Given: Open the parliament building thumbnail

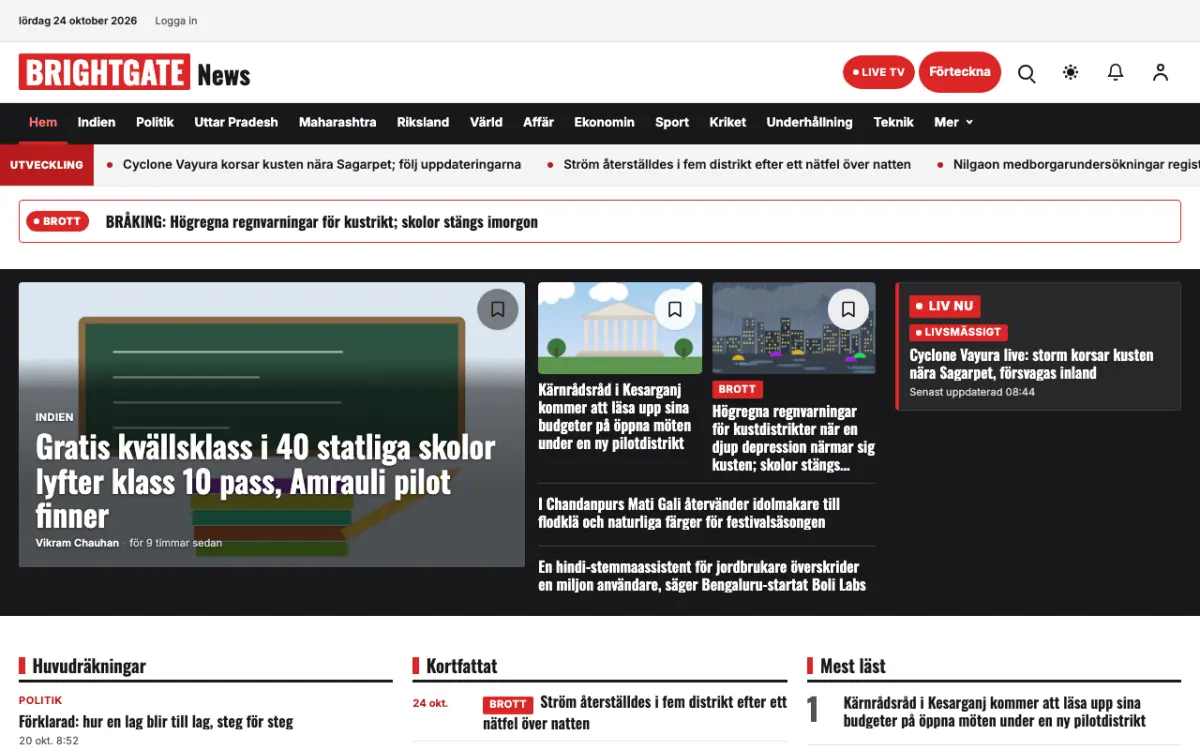Looking at the screenshot, I should point(620,328).
